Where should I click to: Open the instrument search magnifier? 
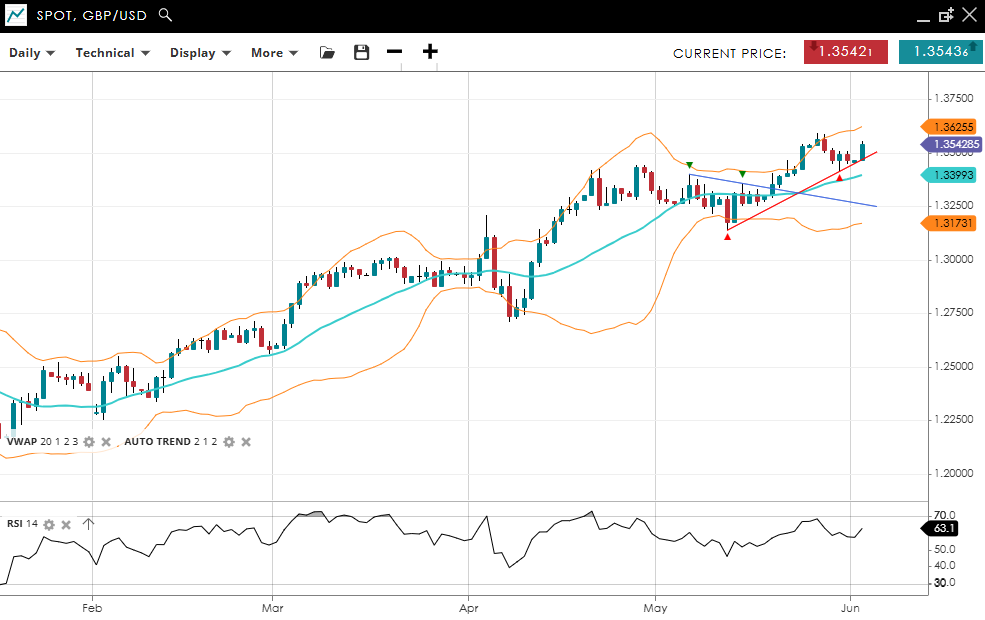(x=166, y=15)
